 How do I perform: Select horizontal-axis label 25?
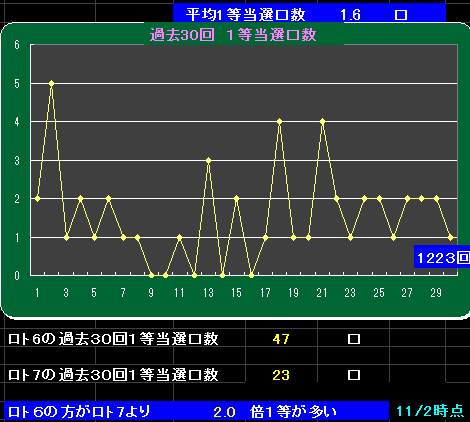pyautogui.click(x=379, y=293)
